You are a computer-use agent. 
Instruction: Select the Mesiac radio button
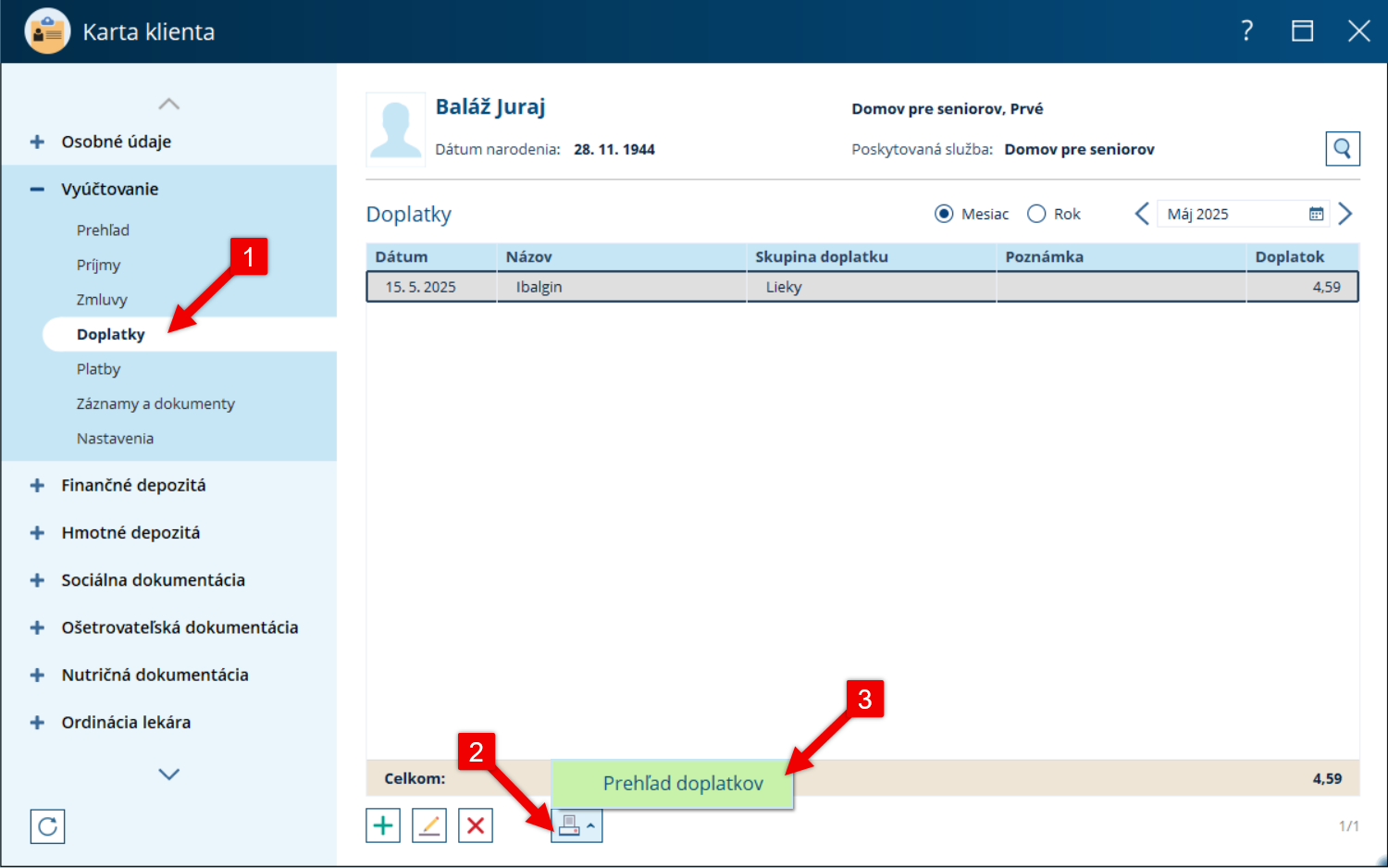click(x=944, y=214)
